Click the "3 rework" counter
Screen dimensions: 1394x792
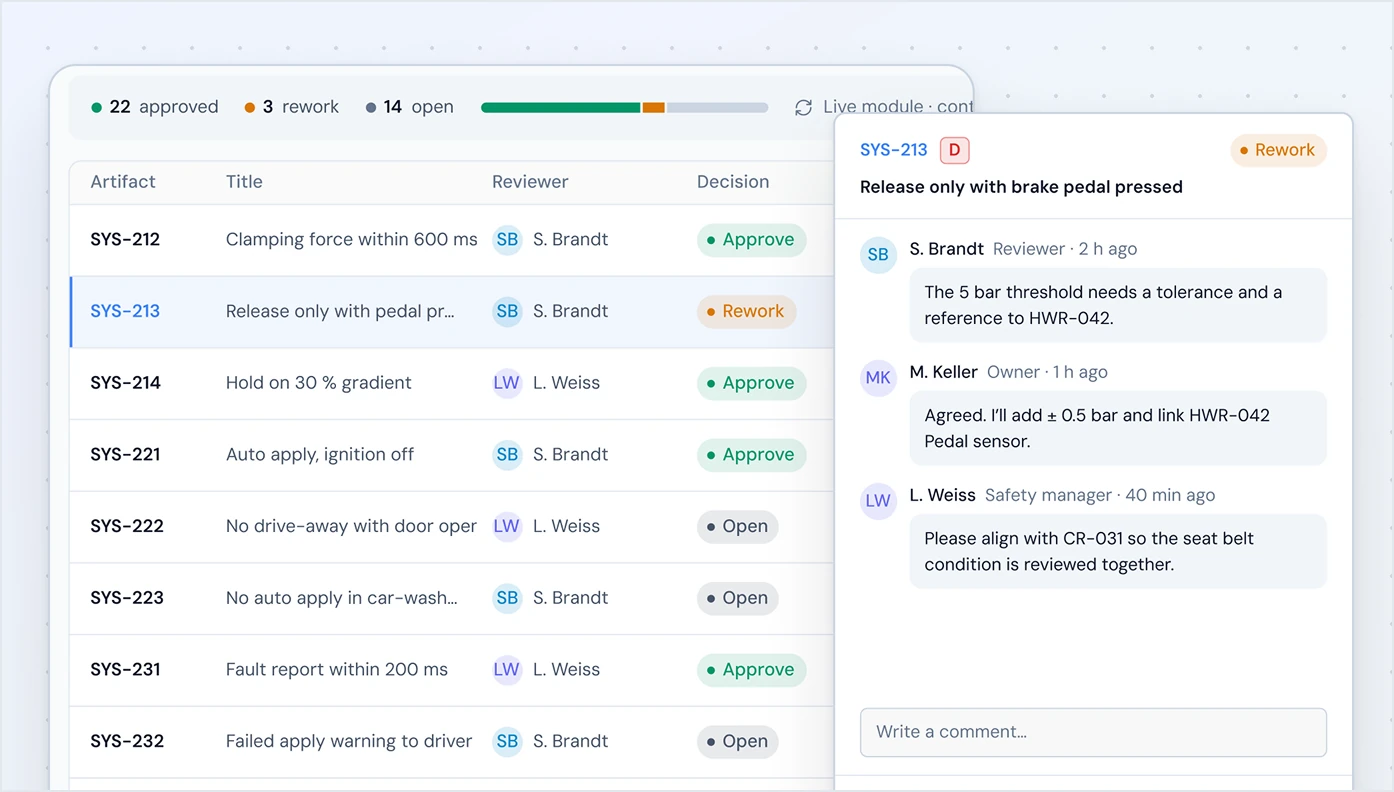click(292, 107)
